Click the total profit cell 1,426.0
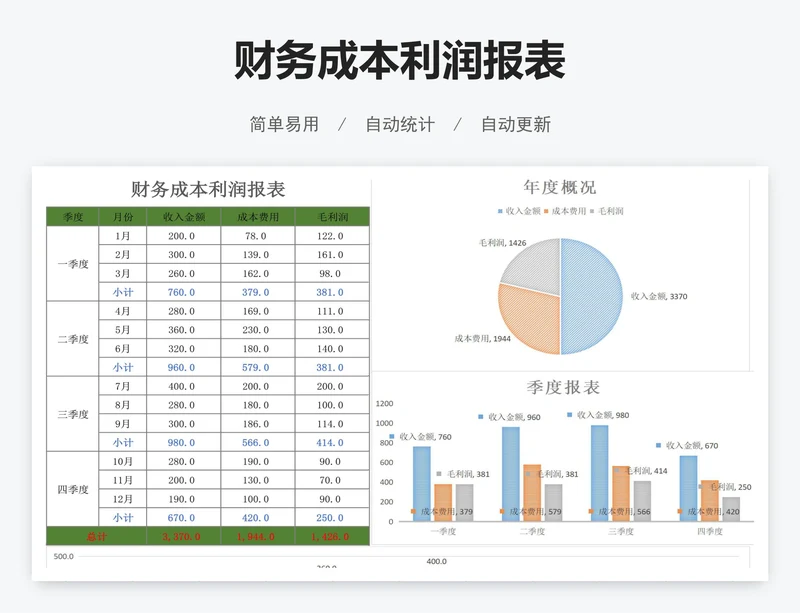Screen dimensions: 800x613 (x=332, y=536)
